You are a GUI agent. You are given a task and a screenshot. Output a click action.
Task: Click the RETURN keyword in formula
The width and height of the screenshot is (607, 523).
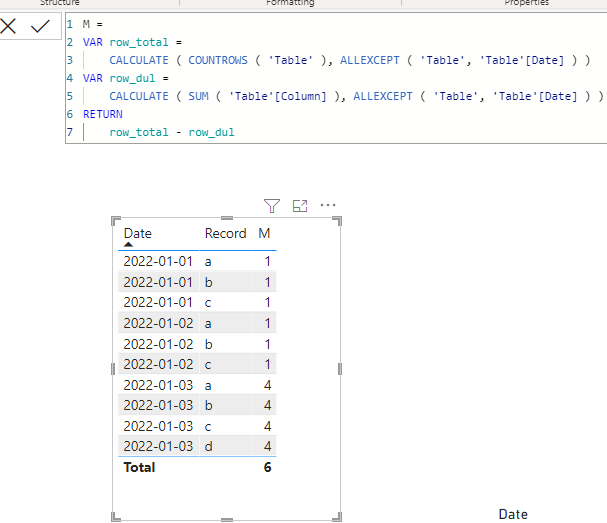coord(103,114)
